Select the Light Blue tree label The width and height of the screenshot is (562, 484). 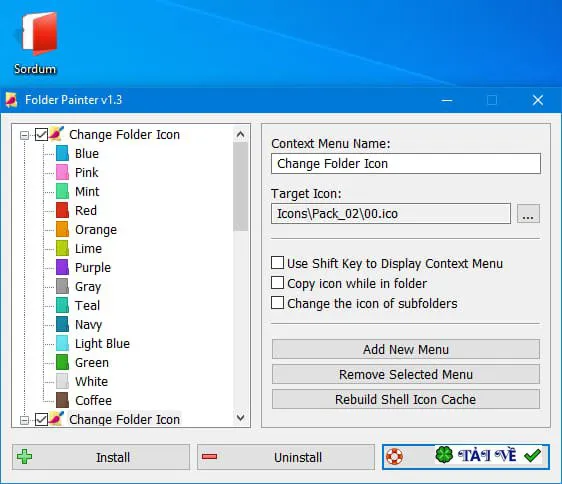tap(102, 343)
